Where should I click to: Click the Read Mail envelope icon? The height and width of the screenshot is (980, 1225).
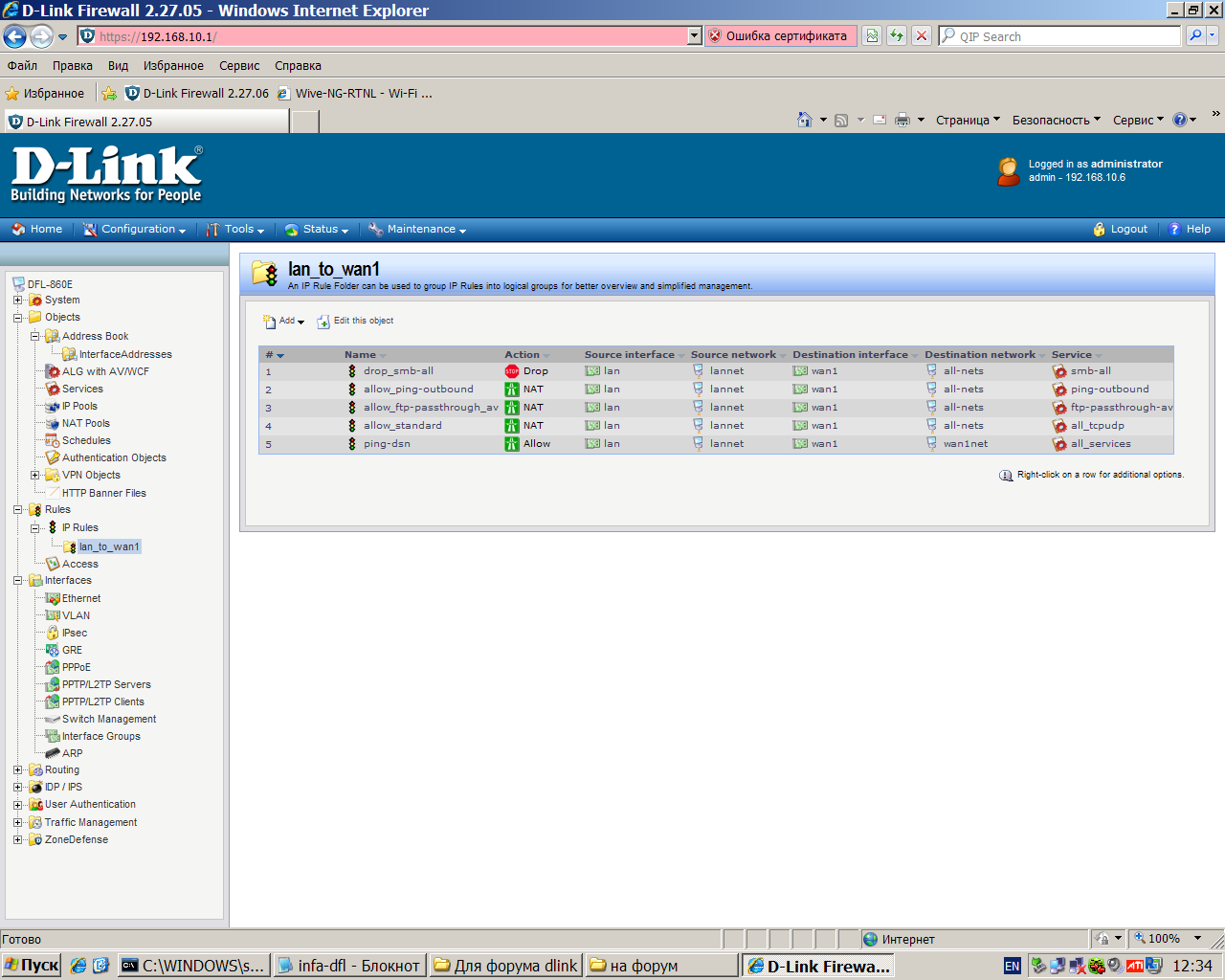(x=880, y=121)
